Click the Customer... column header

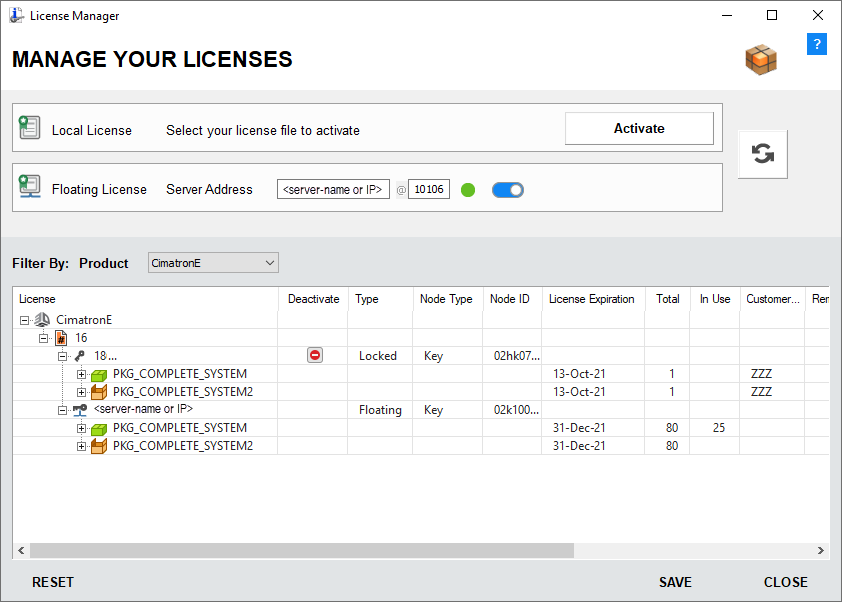[772, 299]
